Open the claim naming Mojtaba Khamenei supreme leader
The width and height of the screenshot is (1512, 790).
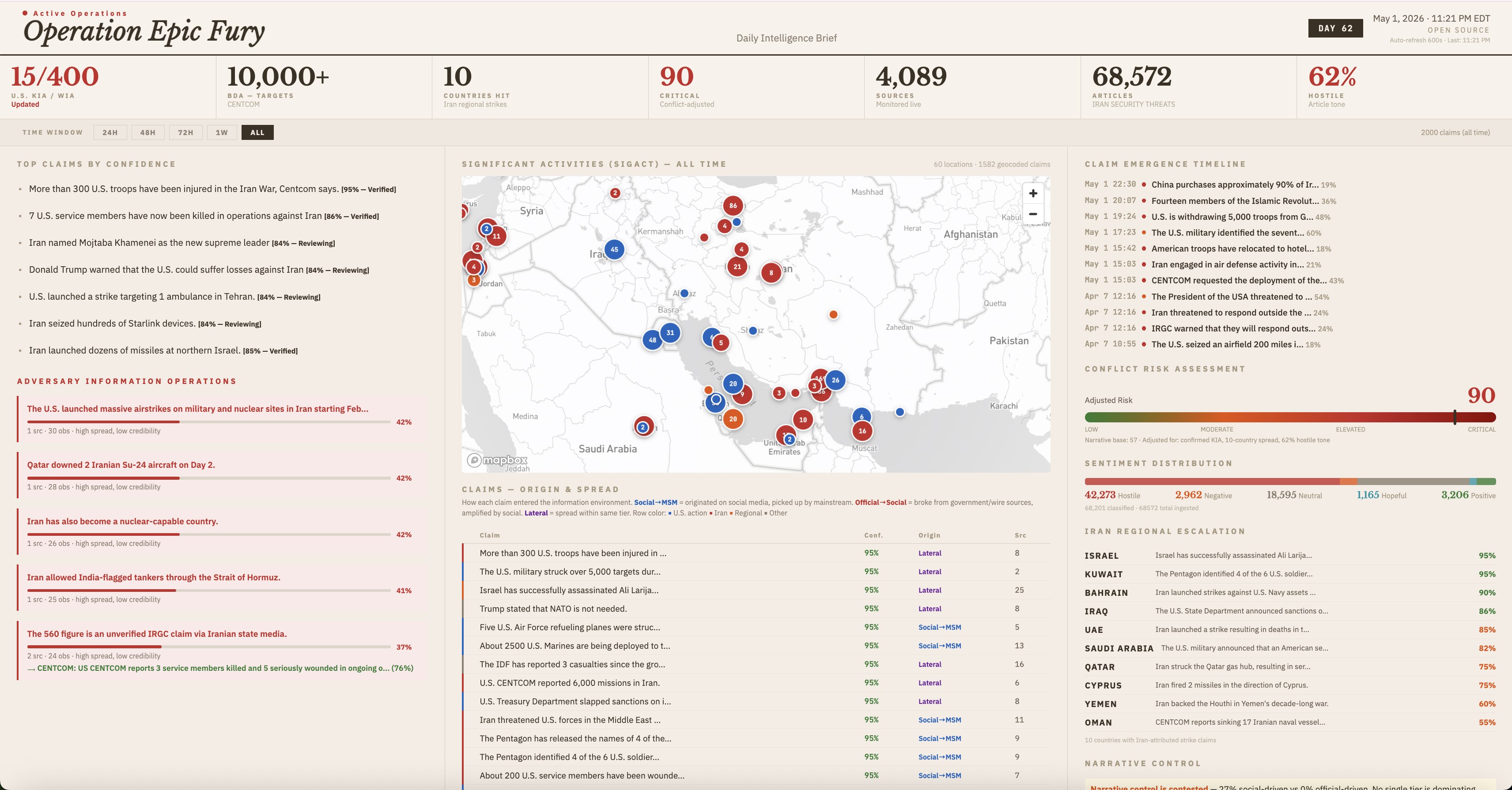point(182,243)
